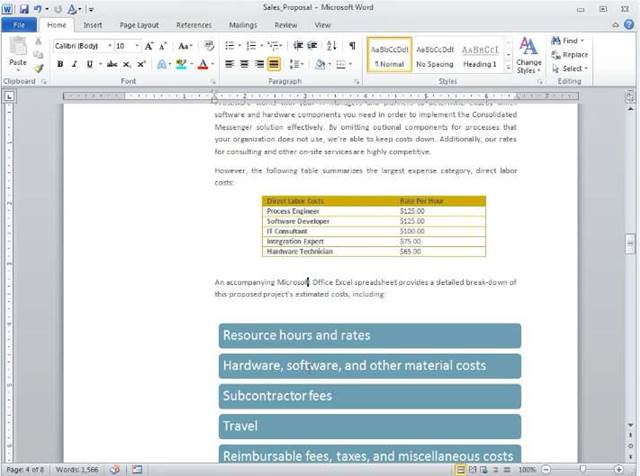Grow font size with the large A icon
This screenshot has height=476, width=640.
pyautogui.click(x=149, y=46)
